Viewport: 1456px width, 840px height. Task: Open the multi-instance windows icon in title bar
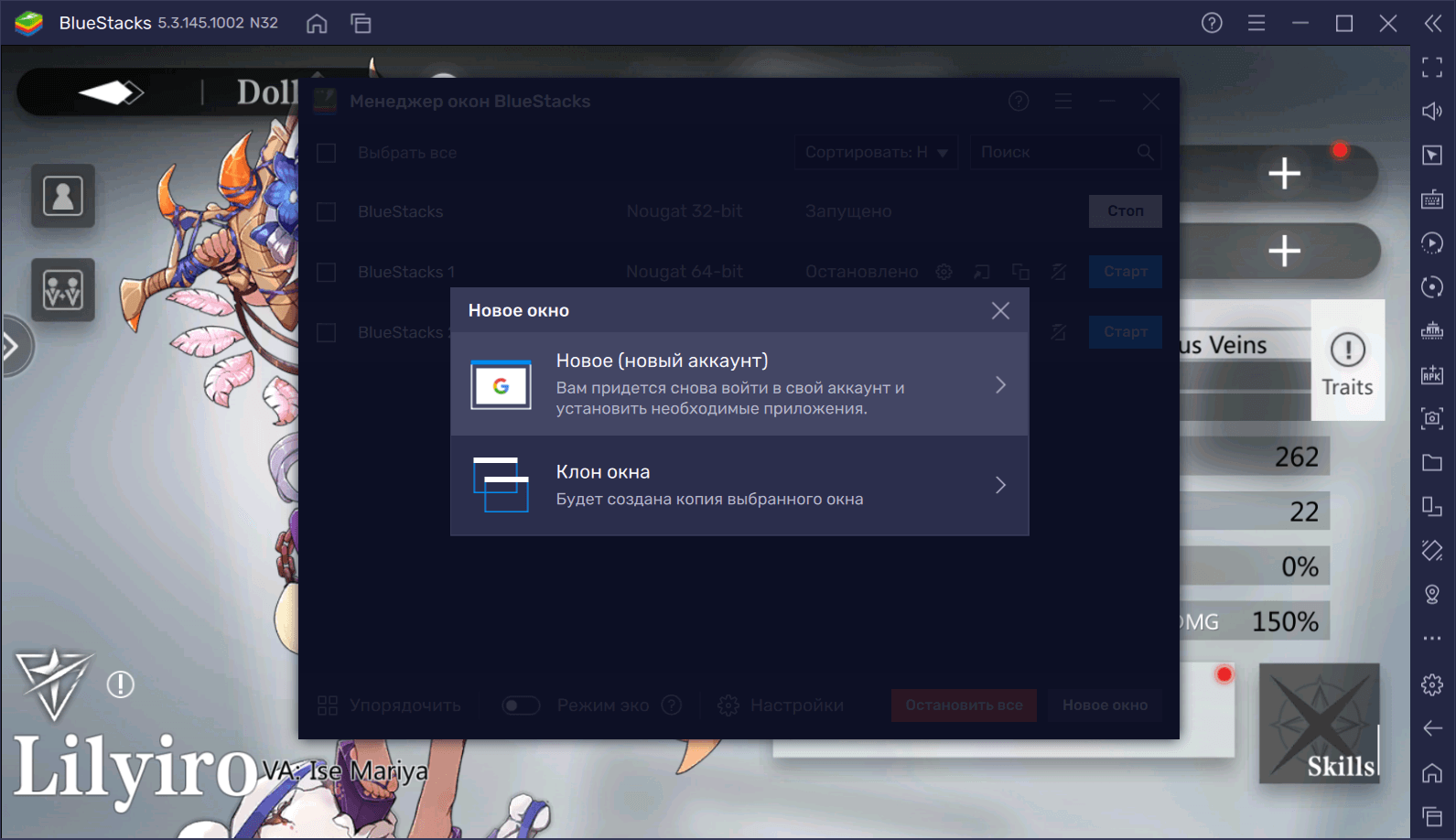361,23
